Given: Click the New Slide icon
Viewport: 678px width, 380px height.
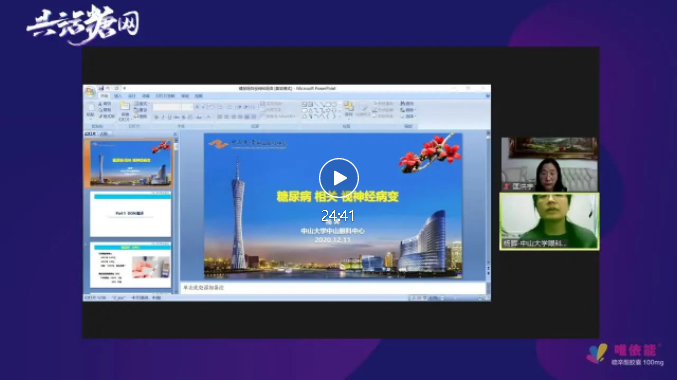Looking at the screenshot, I should (125, 112).
